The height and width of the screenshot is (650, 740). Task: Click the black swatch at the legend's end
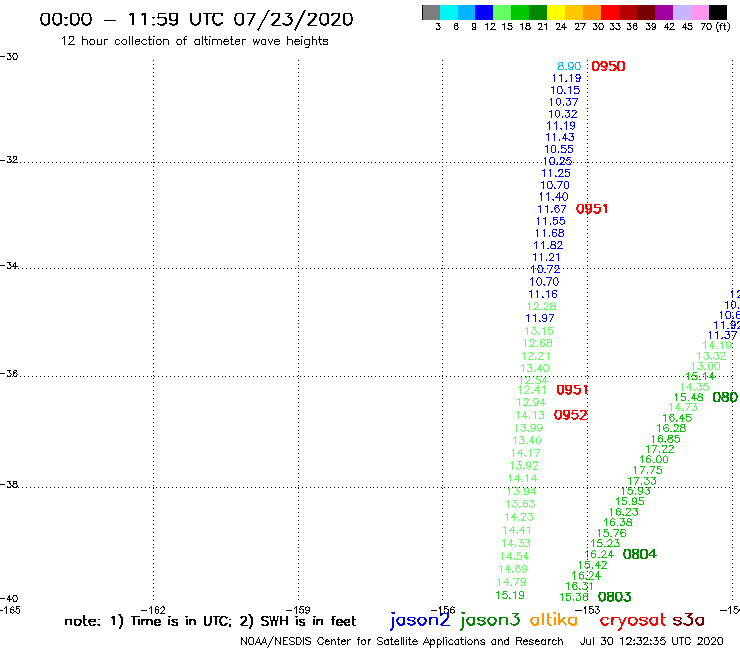point(717,12)
